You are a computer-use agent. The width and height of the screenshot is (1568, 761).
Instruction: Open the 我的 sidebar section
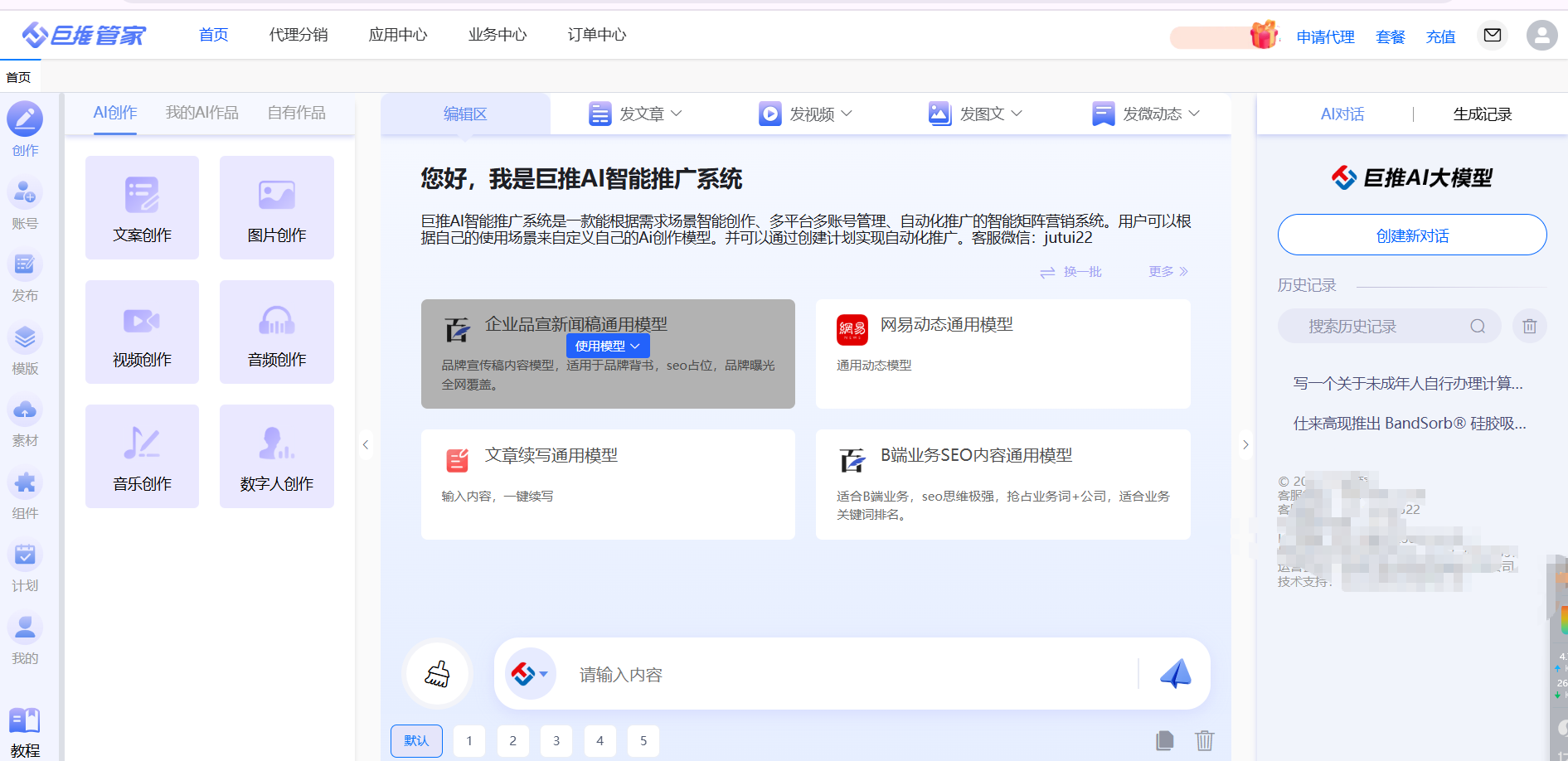click(x=25, y=638)
